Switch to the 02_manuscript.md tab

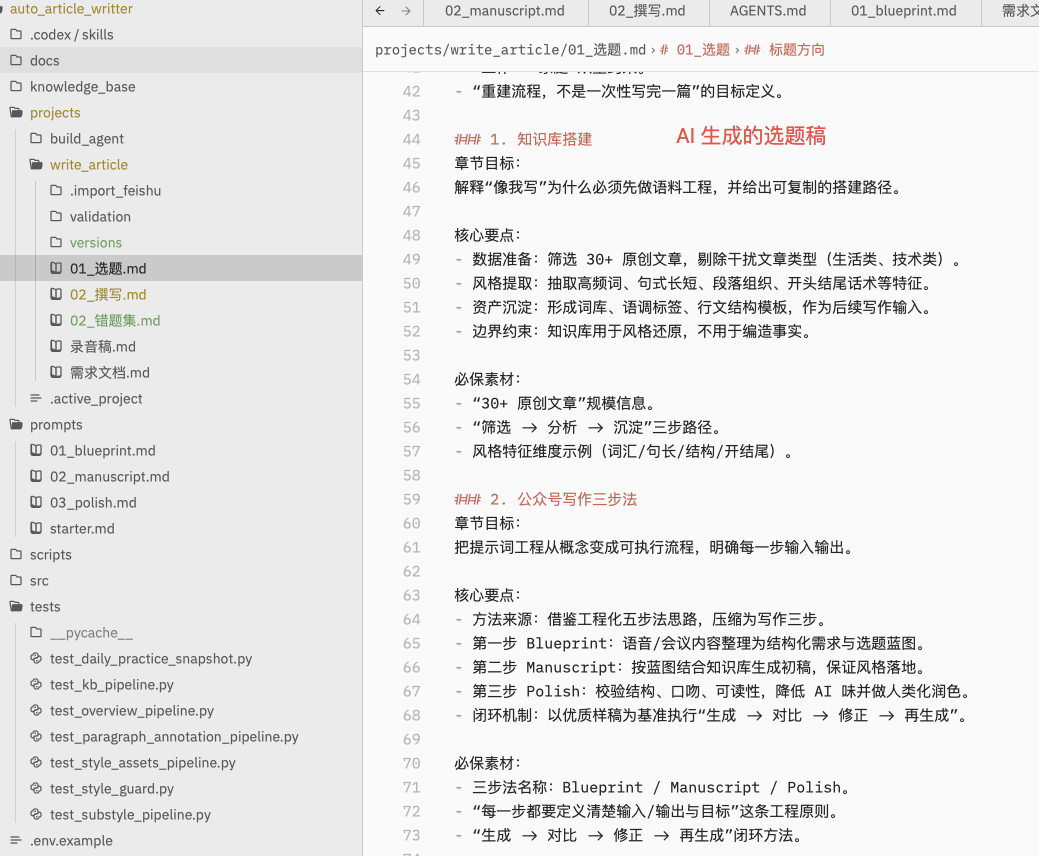(x=505, y=11)
